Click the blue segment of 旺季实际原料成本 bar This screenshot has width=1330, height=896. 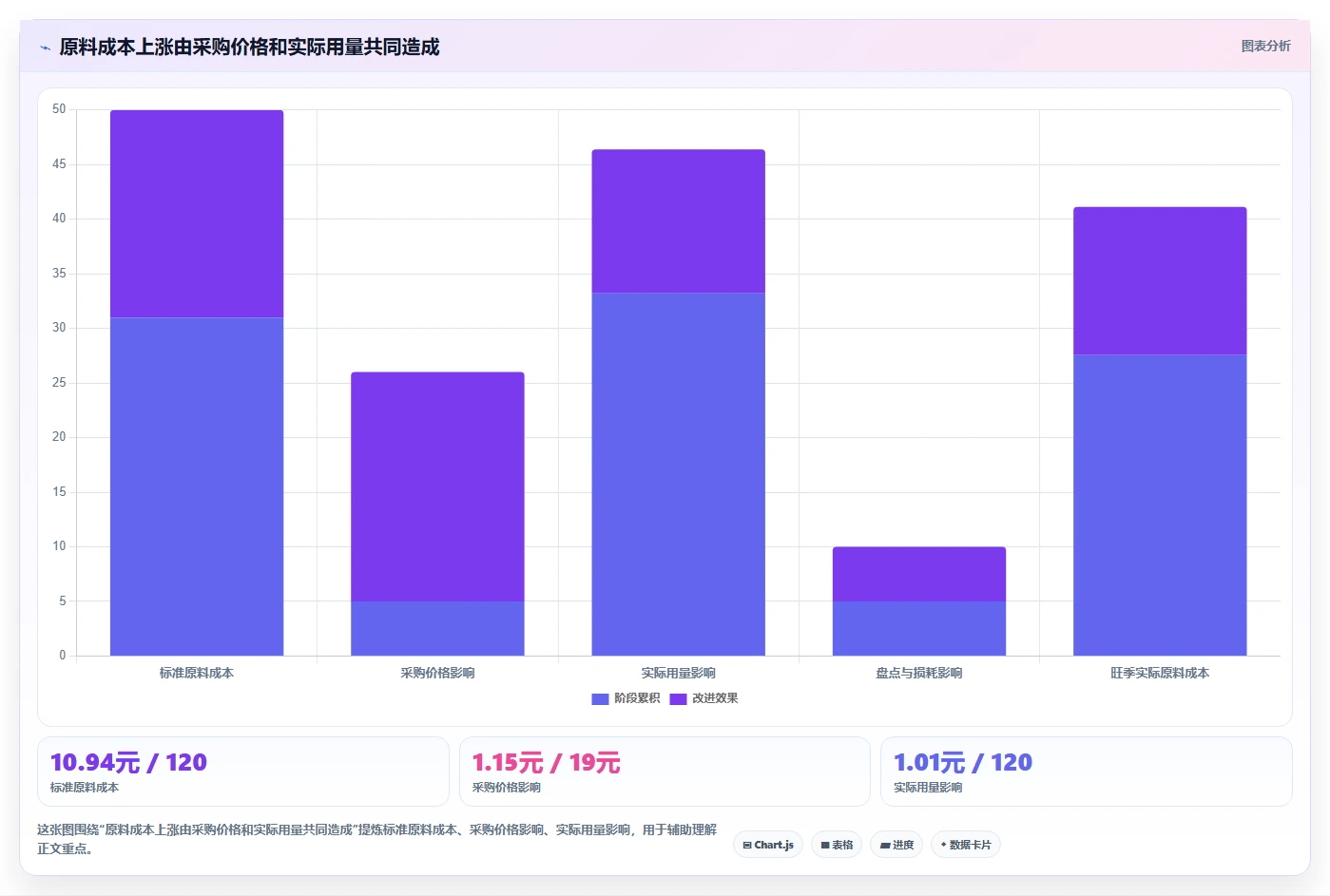(x=1160, y=505)
